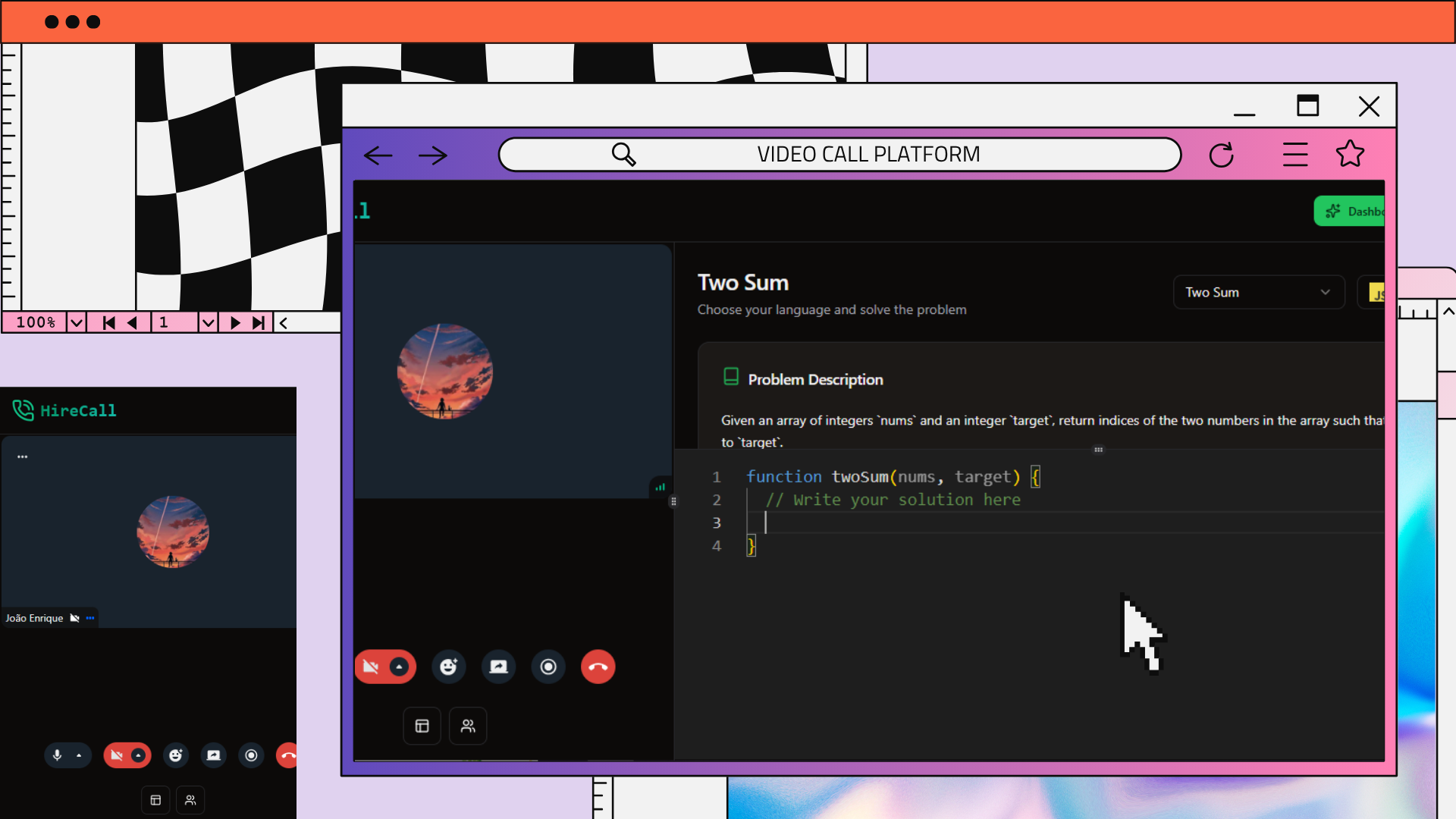The width and height of the screenshot is (1456, 819).
Task: End the current call
Action: click(598, 667)
